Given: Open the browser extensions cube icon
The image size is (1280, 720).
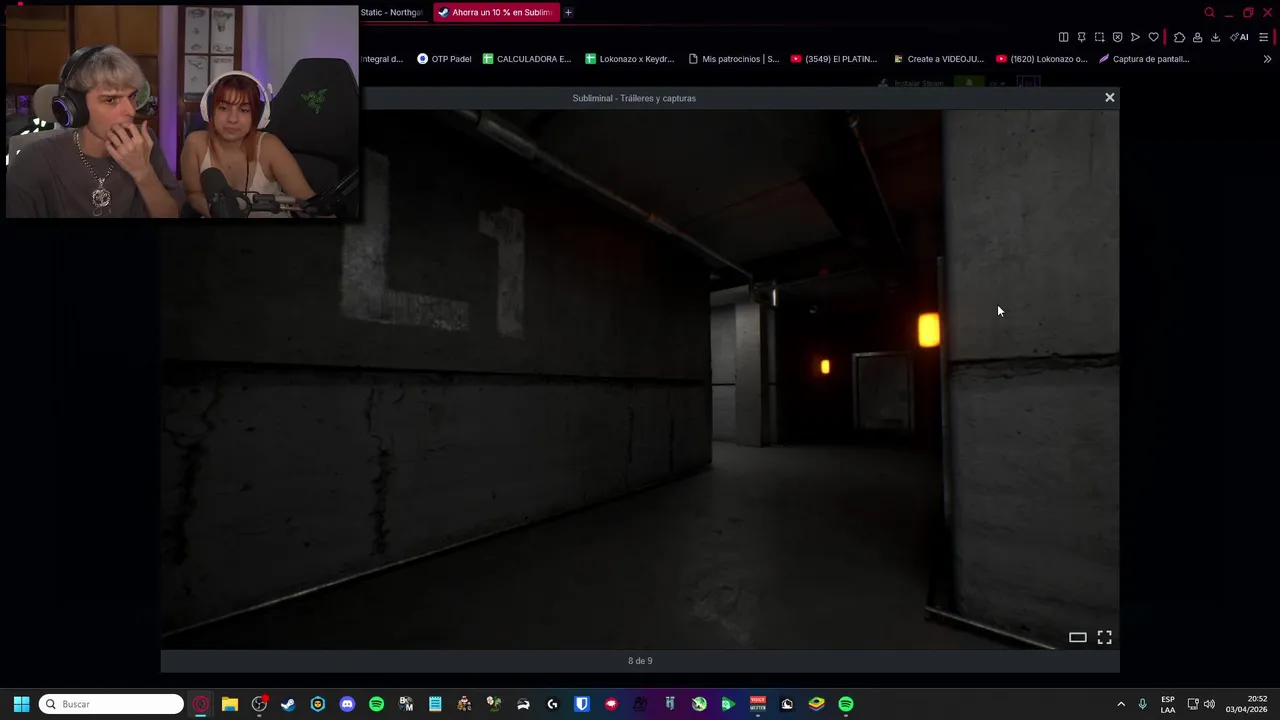Looking at the screenshot, I should 1179,37.
